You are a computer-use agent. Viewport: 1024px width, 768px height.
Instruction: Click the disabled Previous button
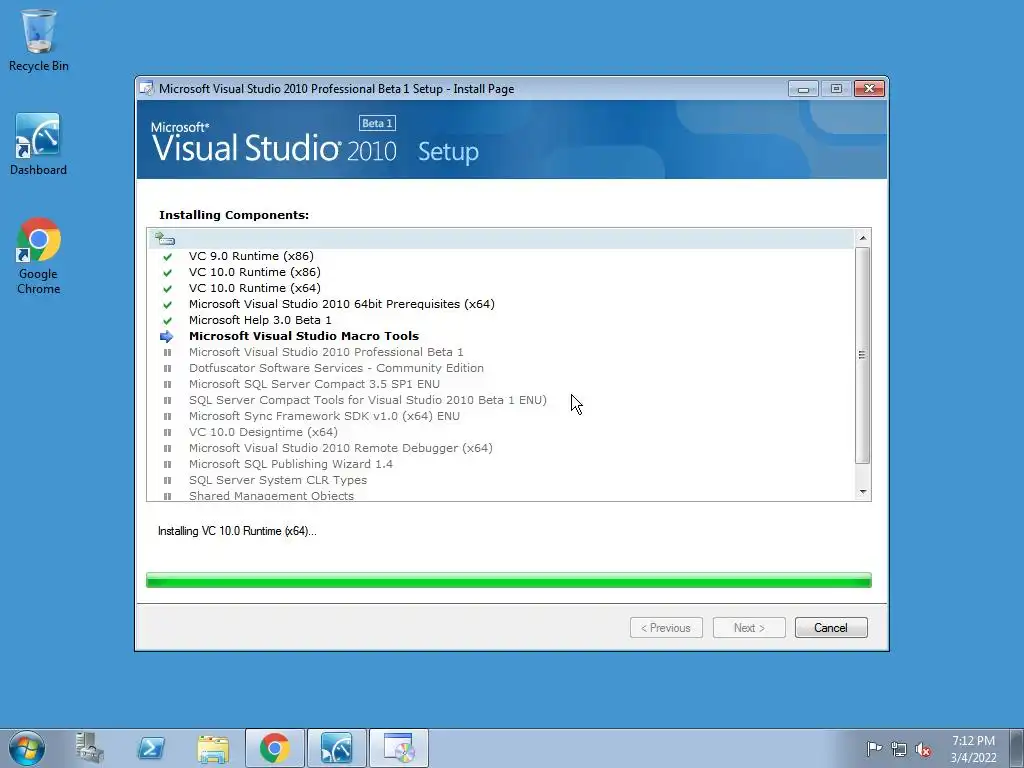point(665,628)
